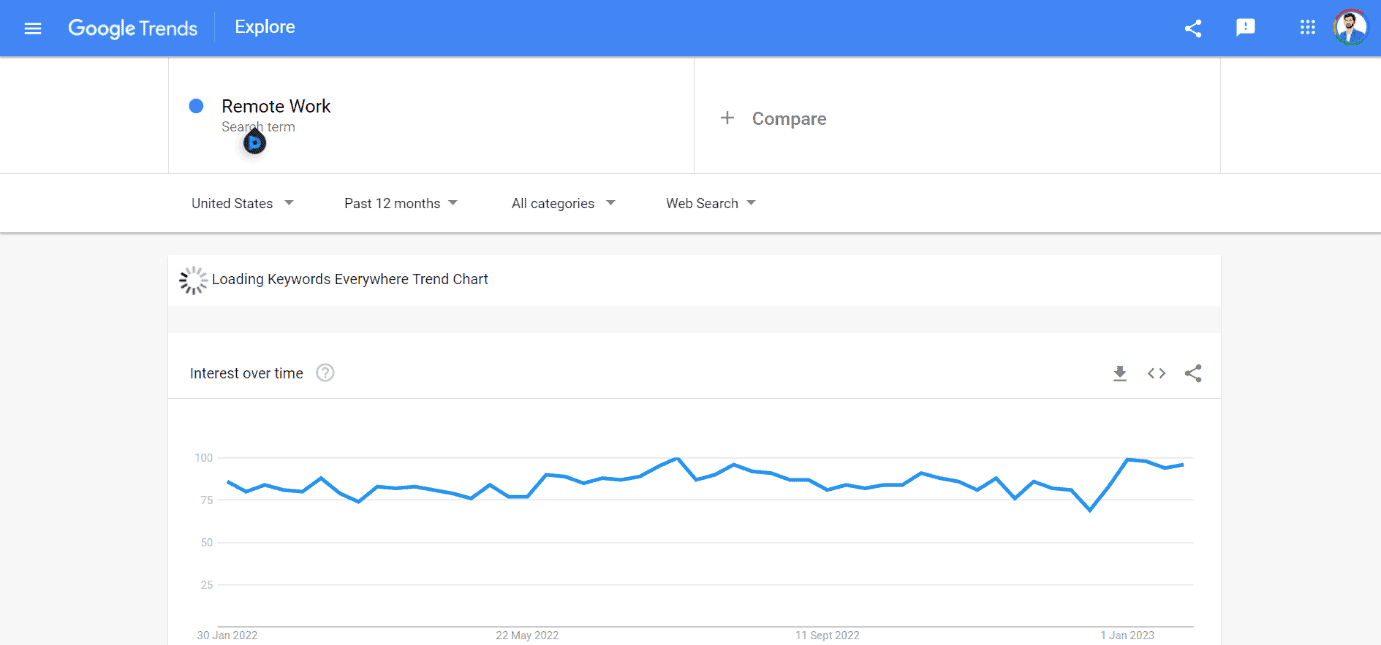The height and width of the screenshot is (645, 1381).
Task: Open help icon beside Interest over time
Action: pos(325,373)
